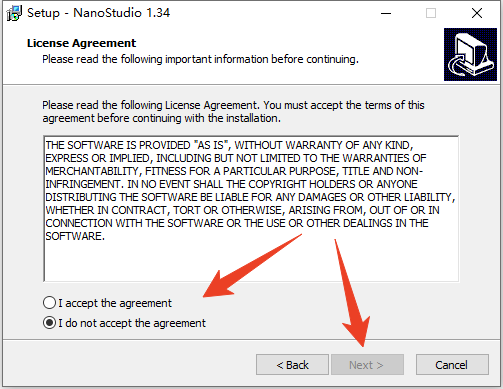
Task: Click the "Setup - NanoStudio 1.34" window title
Action: pyautogui.click(x=98, y=13)
